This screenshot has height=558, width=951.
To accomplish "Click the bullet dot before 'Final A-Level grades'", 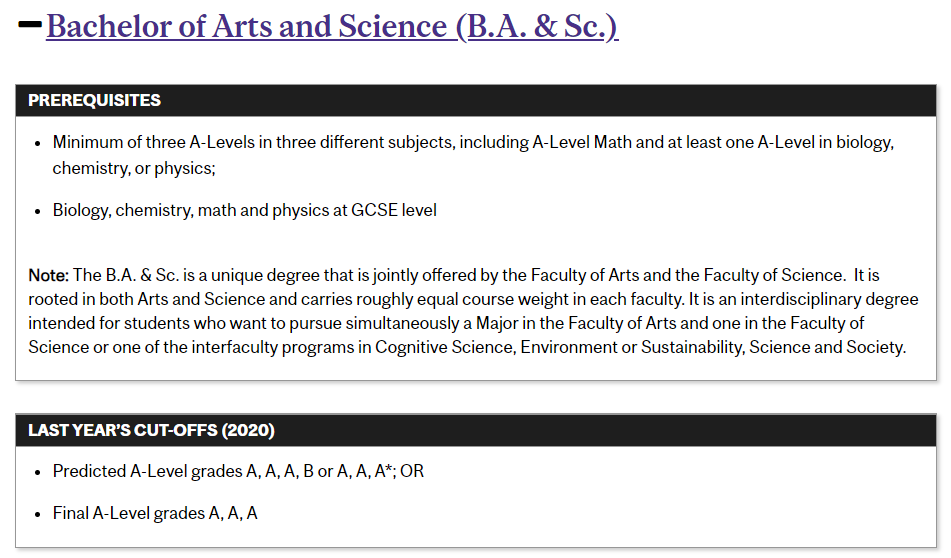I will [x=38, y=515].
